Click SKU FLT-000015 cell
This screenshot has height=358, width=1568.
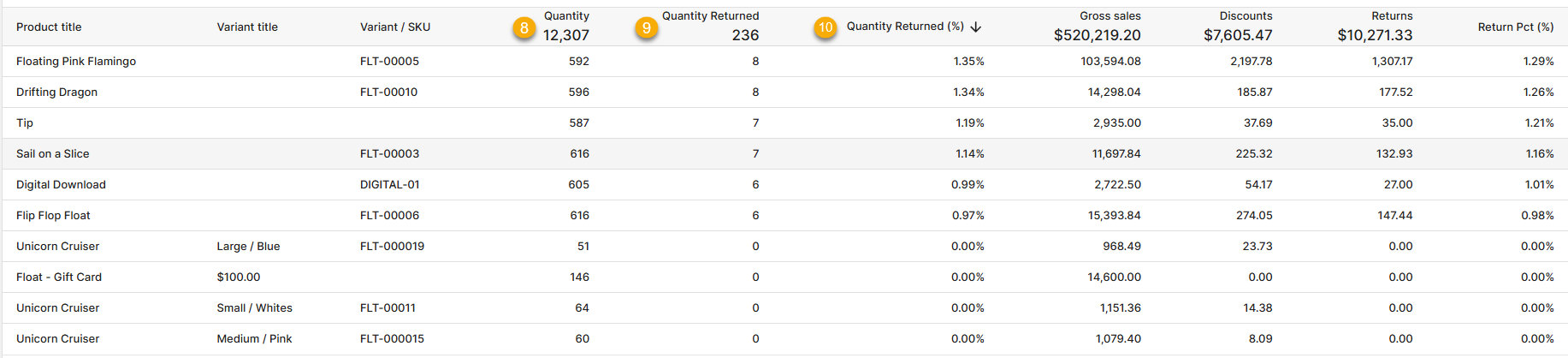point(392,339)
